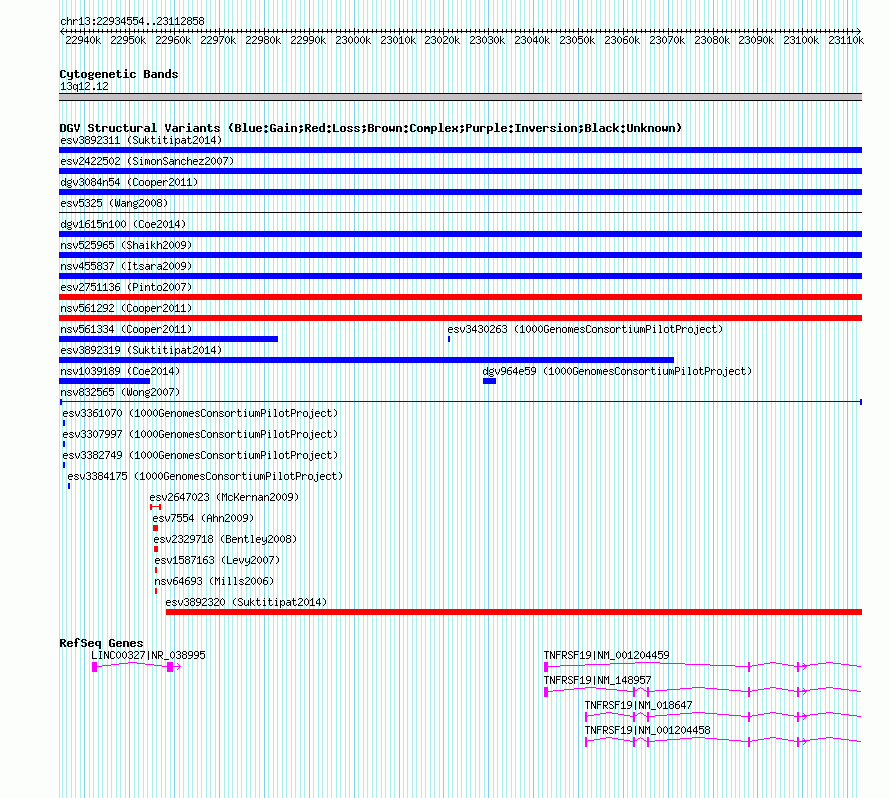Click the red nsv561292 loss bar
Viewport: 890px width, 798px height.
click(x=460, y=318)
